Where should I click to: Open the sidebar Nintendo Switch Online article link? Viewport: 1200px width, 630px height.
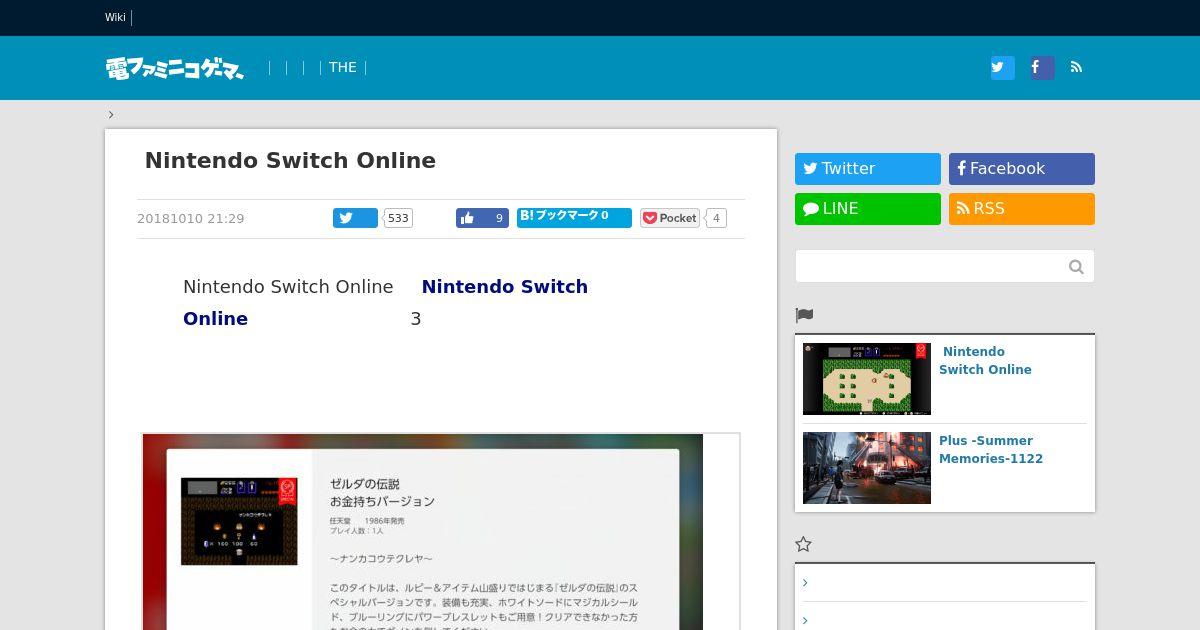coord(985,360)
